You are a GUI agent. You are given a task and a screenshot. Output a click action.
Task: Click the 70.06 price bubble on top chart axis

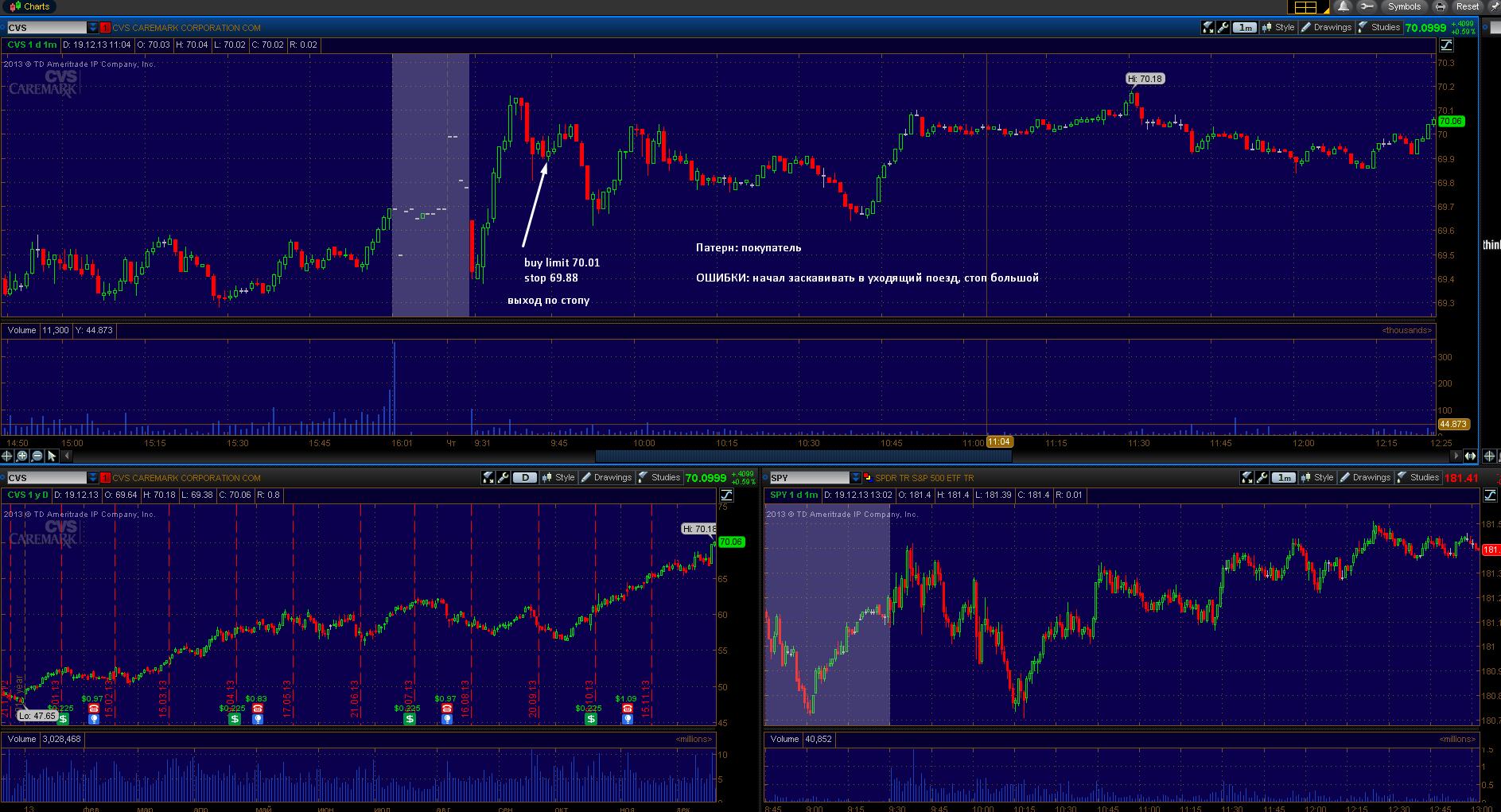(x=1451, y=121)
